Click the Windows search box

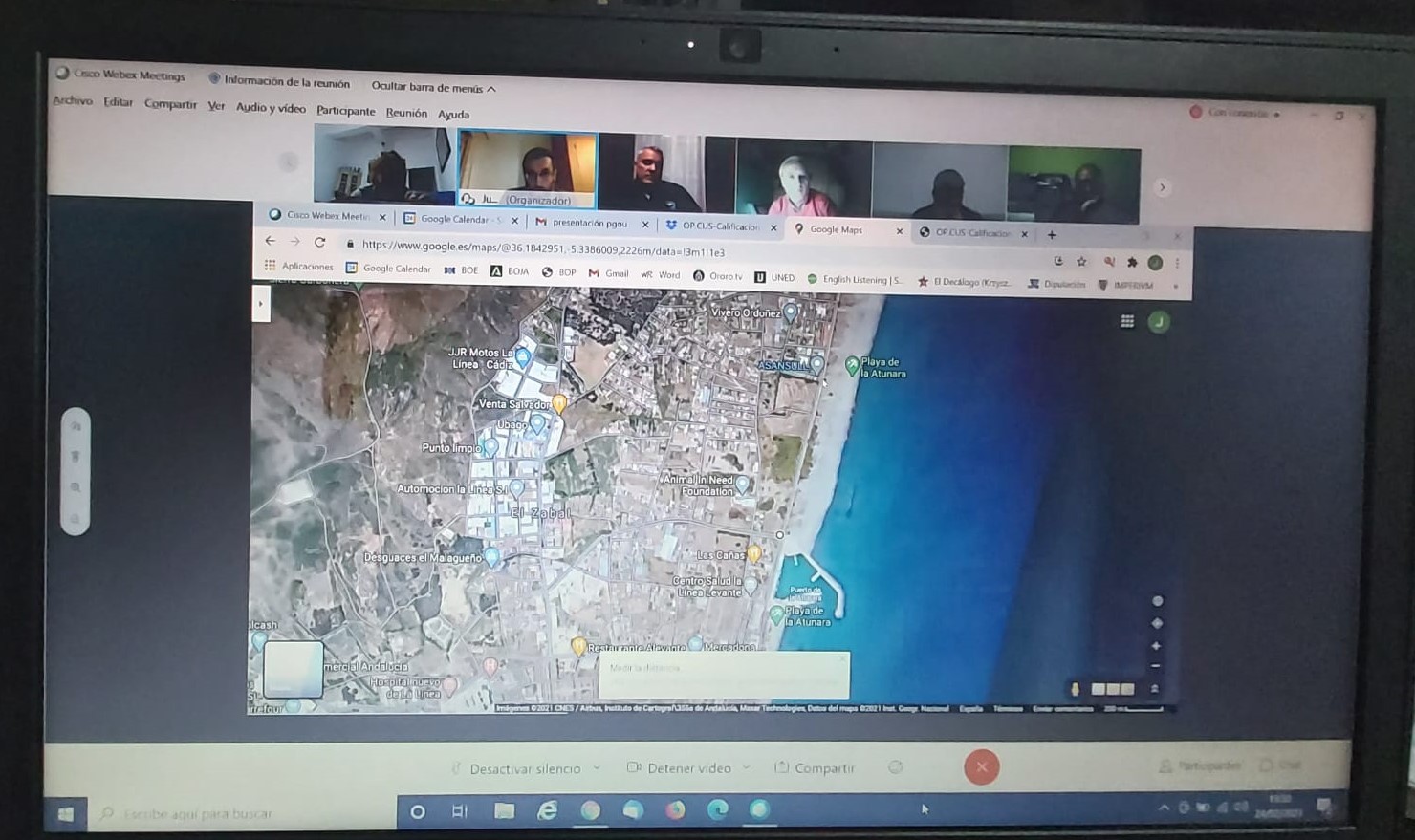click(x=244, y=813)
